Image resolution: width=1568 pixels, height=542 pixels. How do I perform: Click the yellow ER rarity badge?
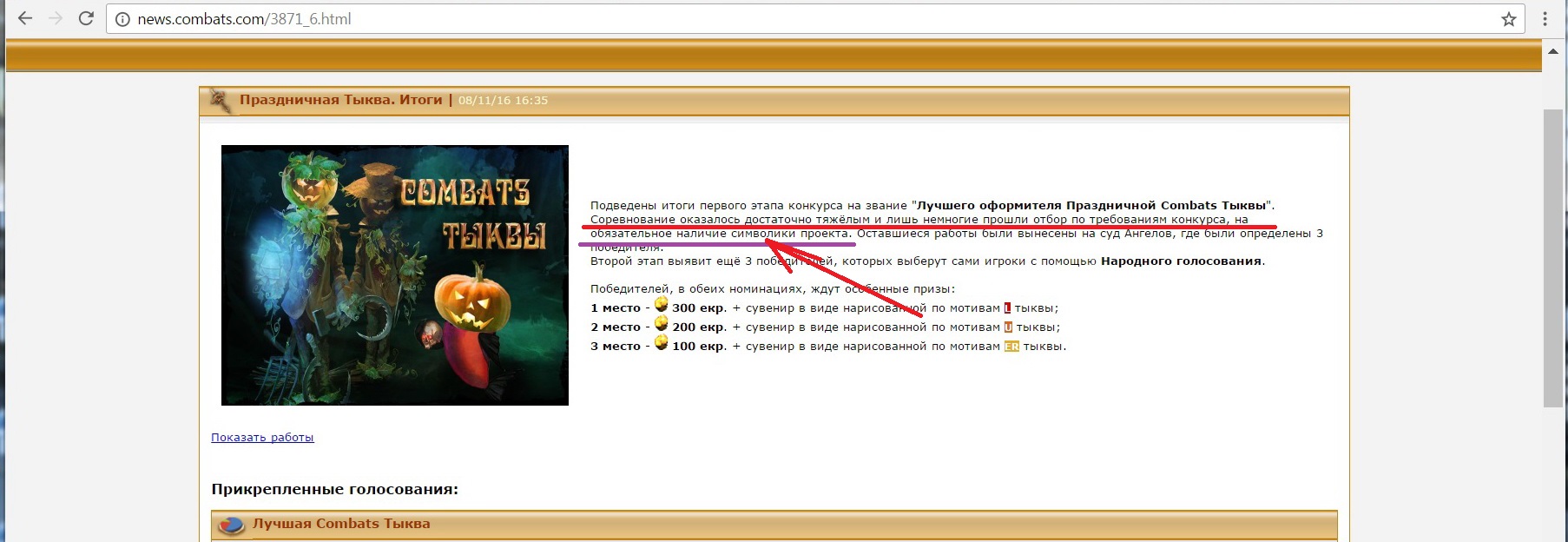pyautogui.click(x=1011, y=347)
